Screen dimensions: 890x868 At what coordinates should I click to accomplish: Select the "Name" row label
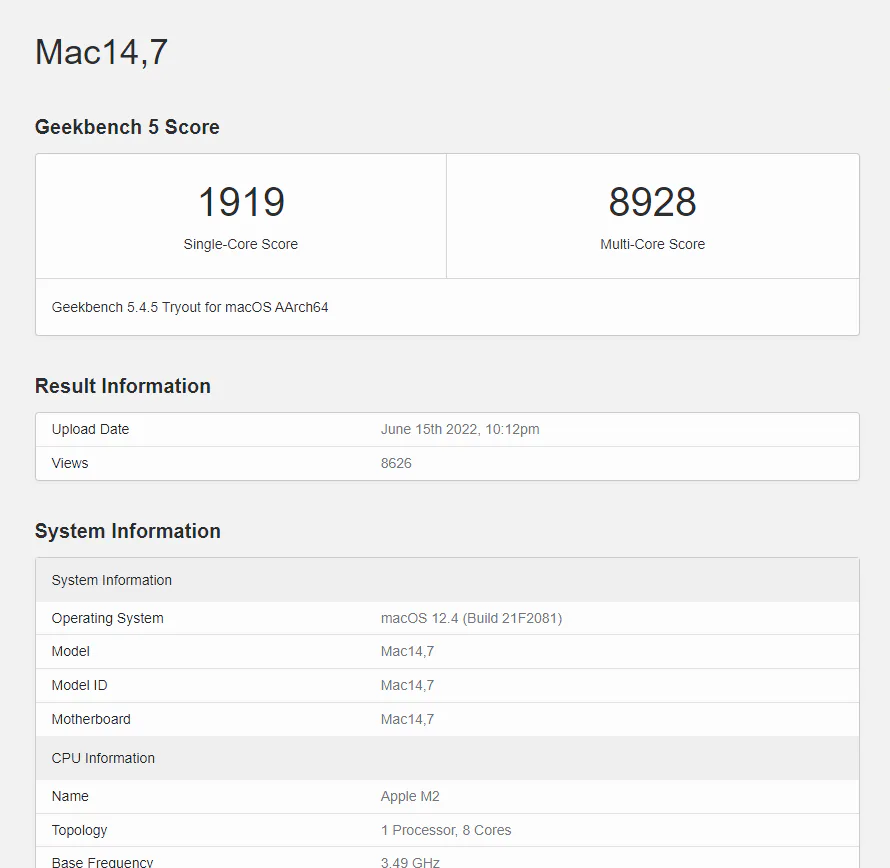click(70, 796)
